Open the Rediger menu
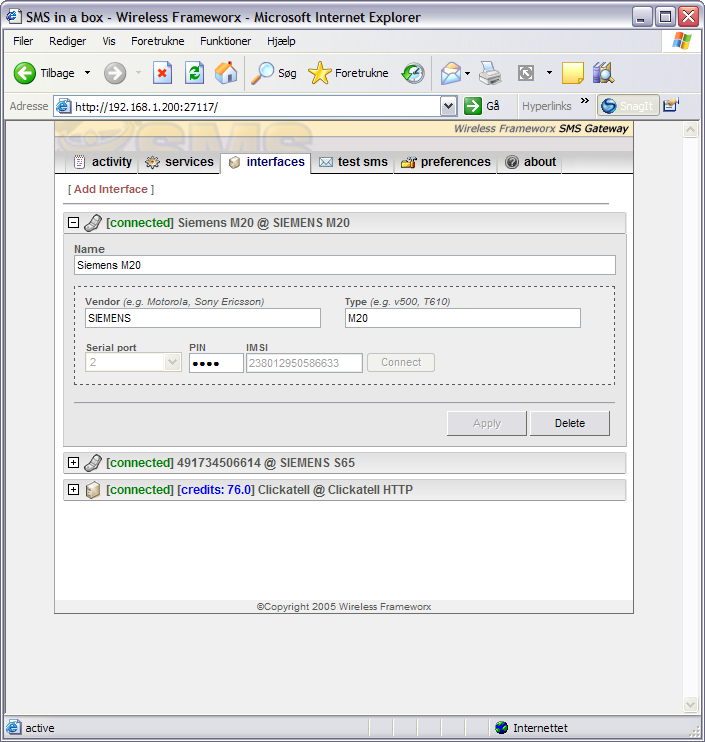Viewport: 705px width, 742px height. point(68,41)
